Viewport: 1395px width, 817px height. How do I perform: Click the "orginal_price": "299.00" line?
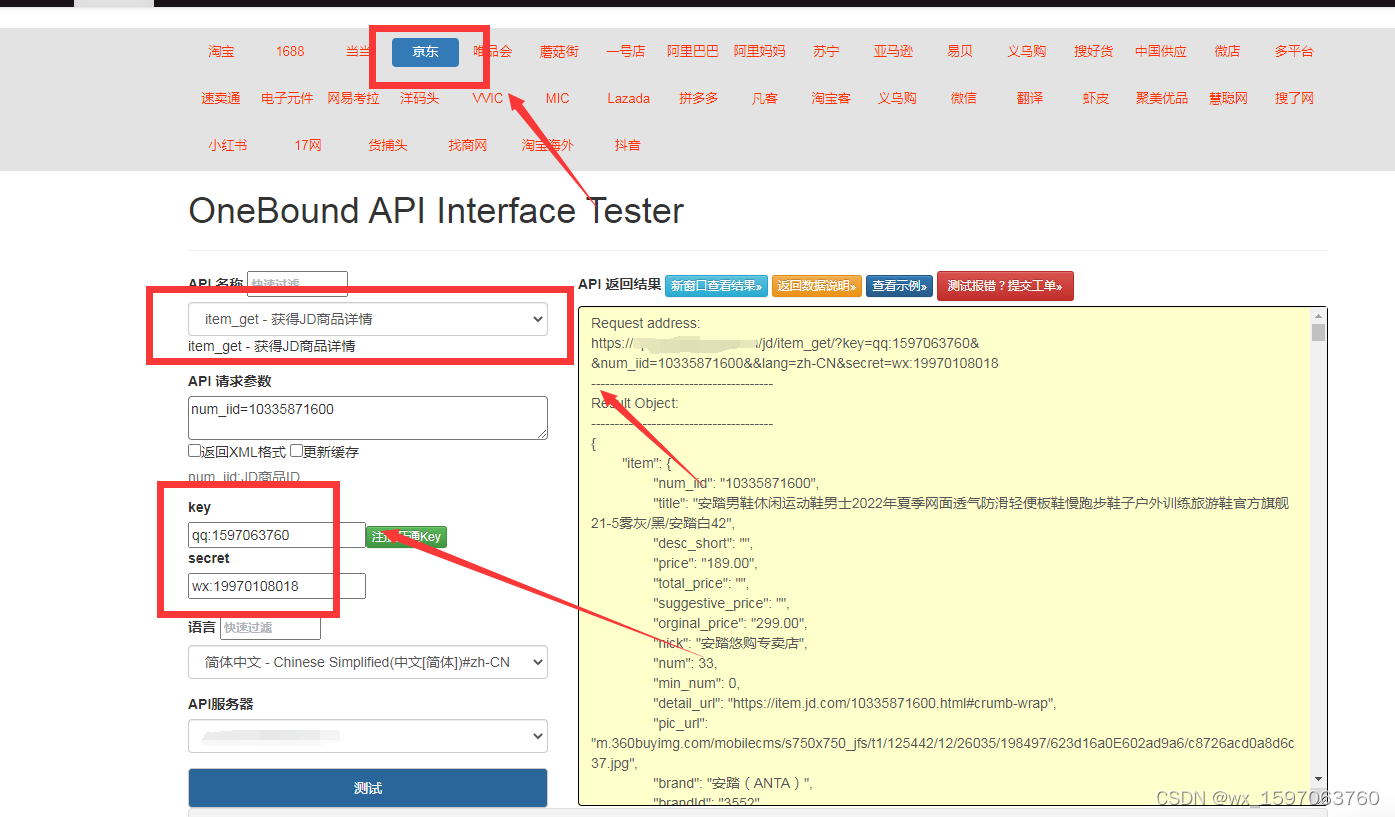coord(730,623)
